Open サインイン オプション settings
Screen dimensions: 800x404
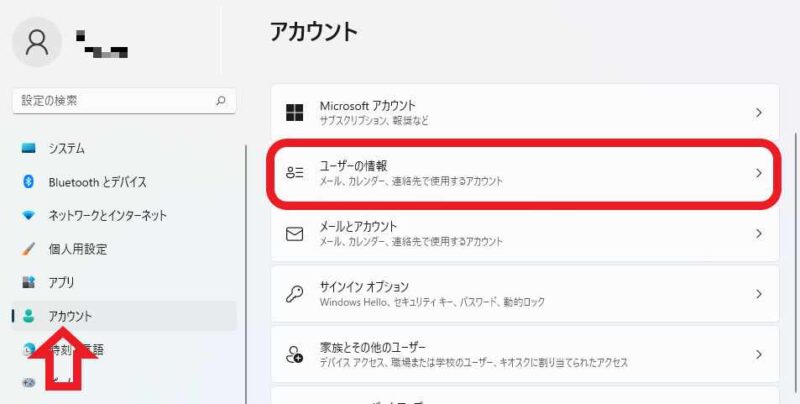(x=525, y=294)
